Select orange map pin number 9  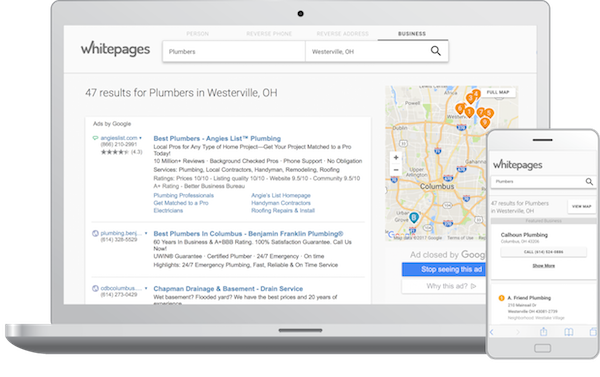coord(485,123)
